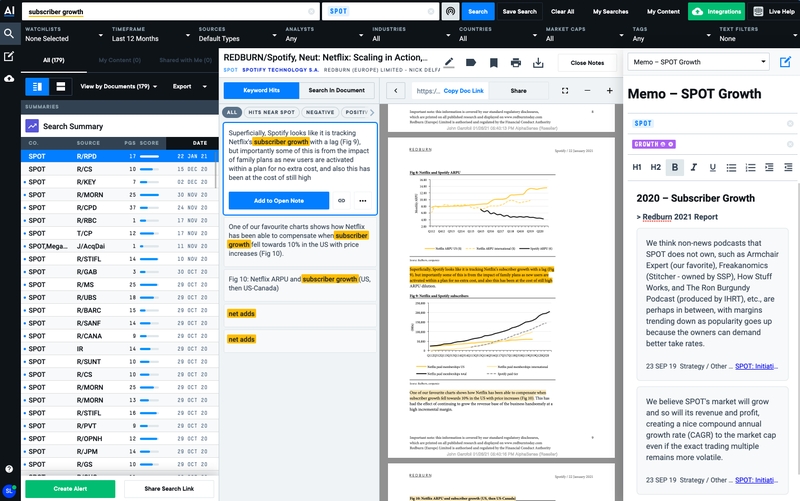Click Clear All
This screenshot has width=800, height=501.
(x=562, y=11)
